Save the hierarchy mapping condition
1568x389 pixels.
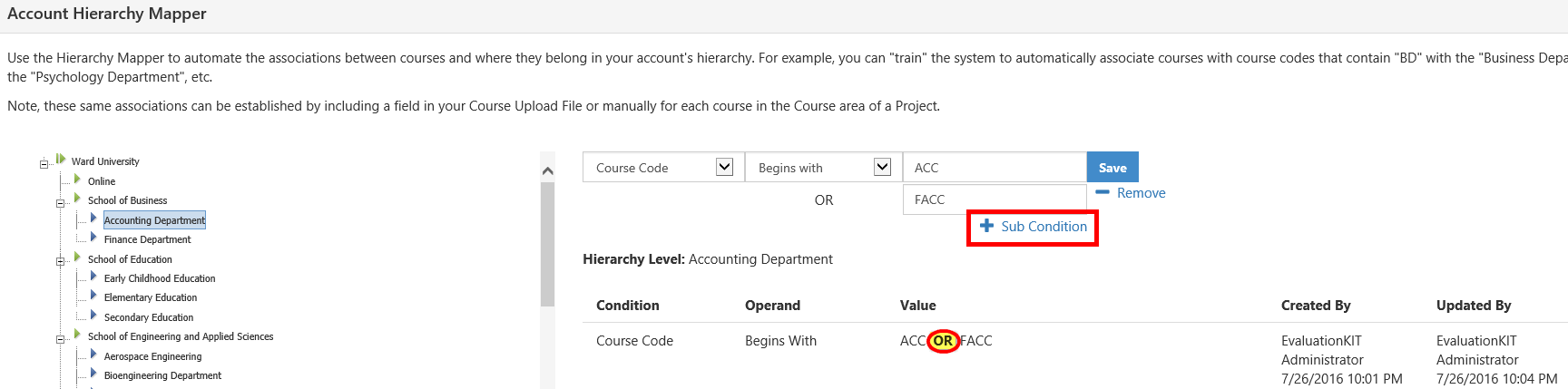[x=1112, y=167]
